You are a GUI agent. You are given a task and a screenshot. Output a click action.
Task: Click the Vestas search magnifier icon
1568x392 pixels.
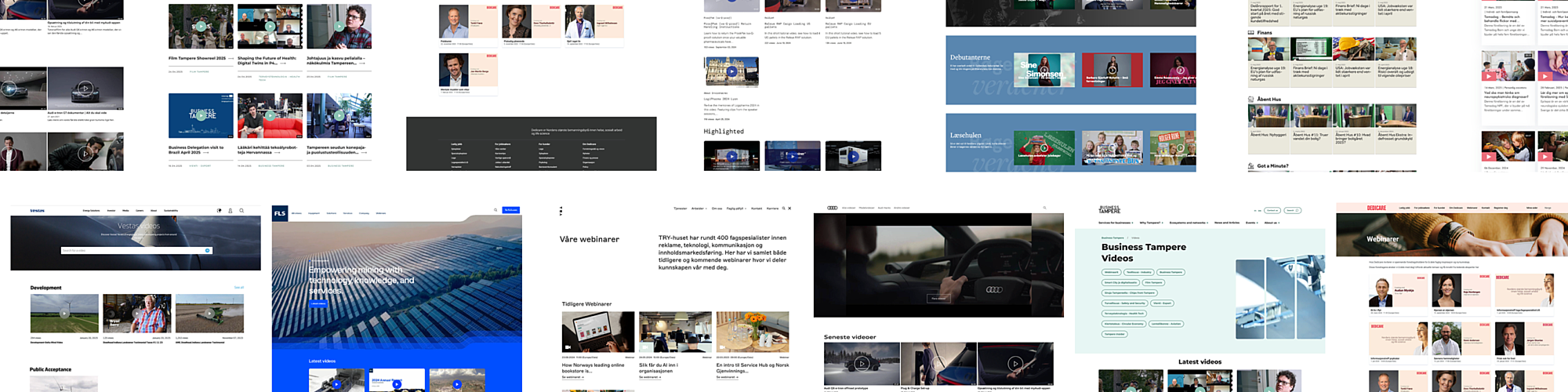241,211
